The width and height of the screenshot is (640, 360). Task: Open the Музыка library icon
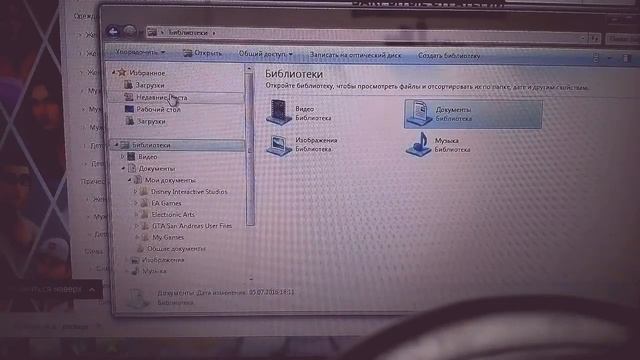[418, 144]
